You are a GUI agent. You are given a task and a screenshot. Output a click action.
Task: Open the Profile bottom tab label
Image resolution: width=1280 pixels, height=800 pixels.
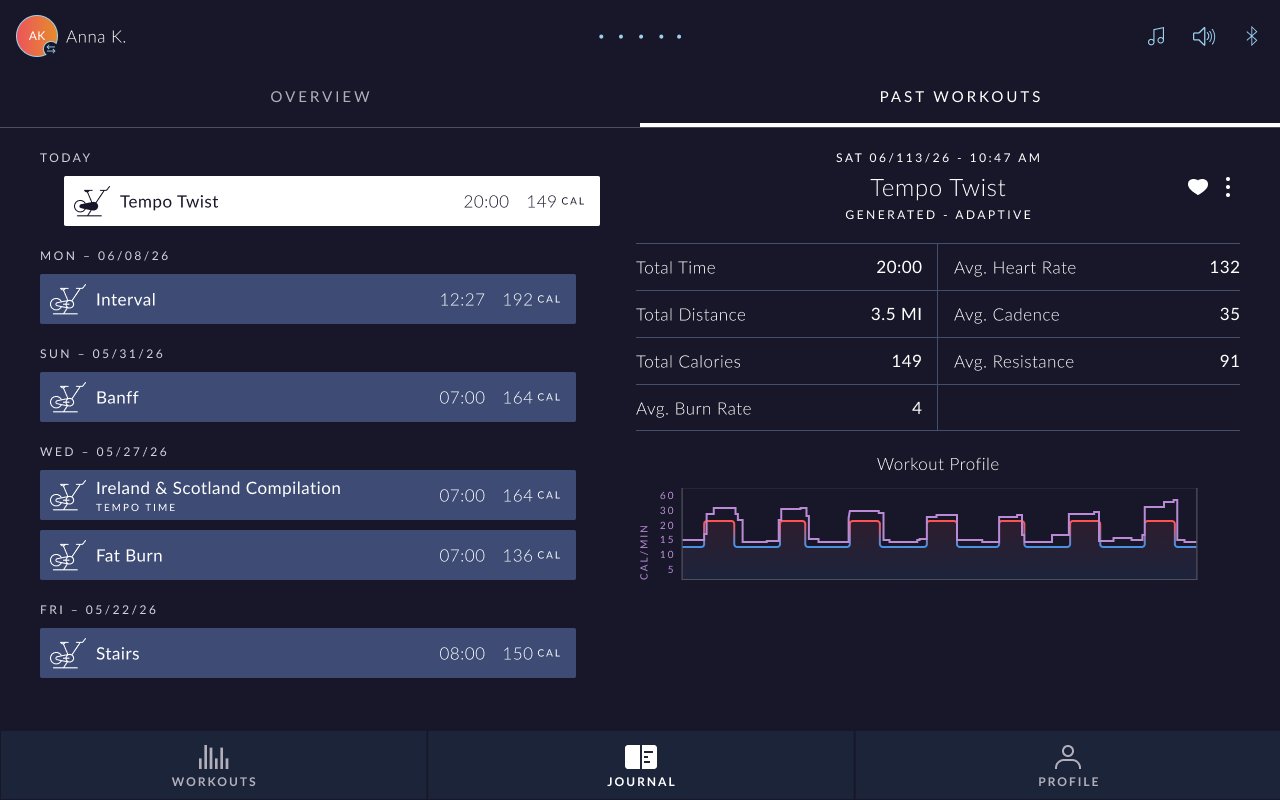(x=1068, y=782)
